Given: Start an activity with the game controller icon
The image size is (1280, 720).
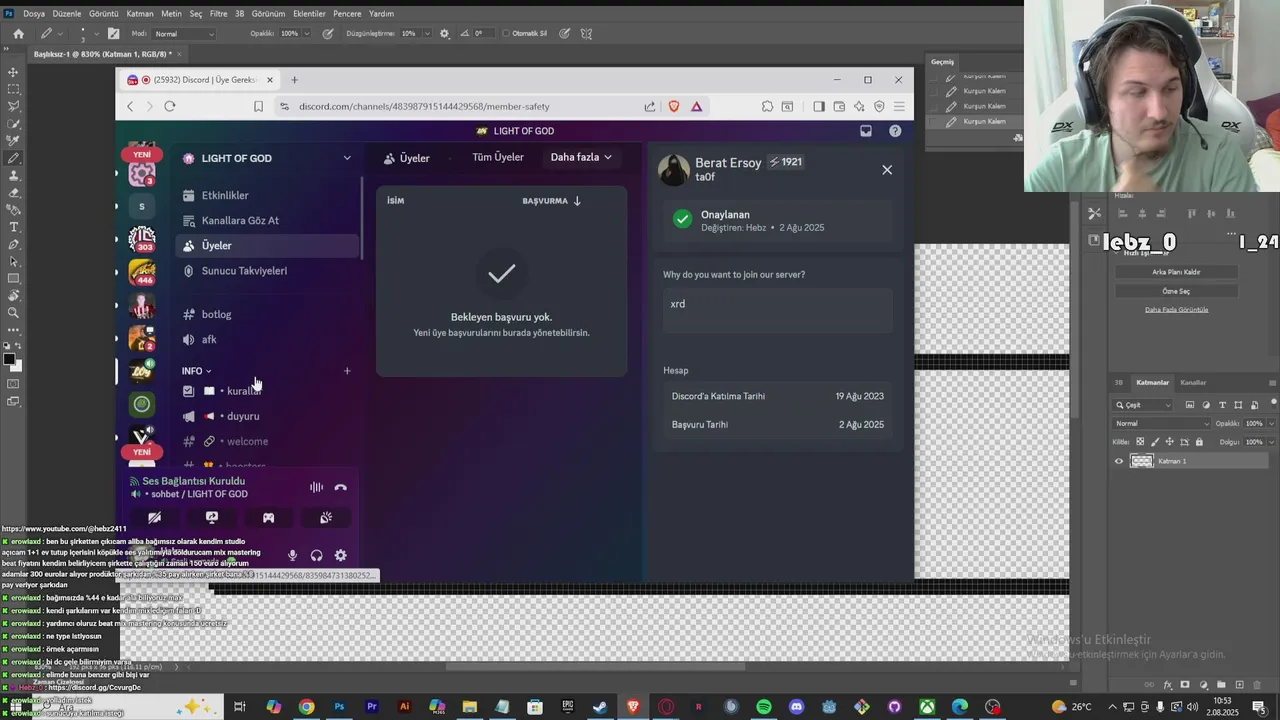Looking at the screenshot, I should point(269,518).
